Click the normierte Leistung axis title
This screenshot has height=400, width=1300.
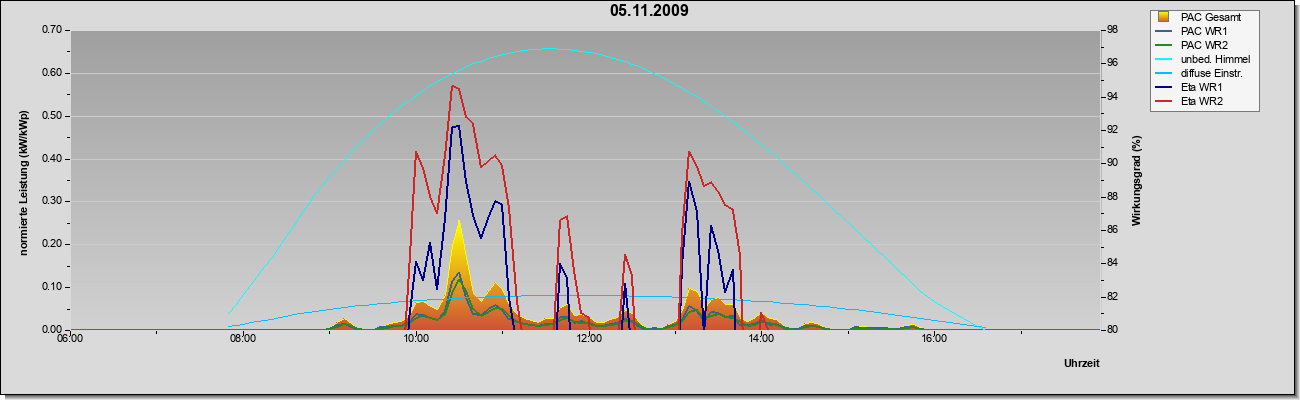[x=24, y=181]
